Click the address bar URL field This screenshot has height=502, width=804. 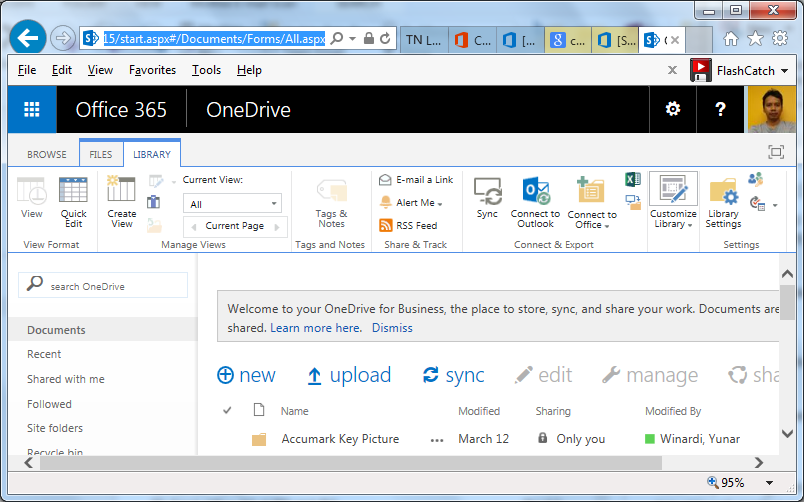[214, 38]
